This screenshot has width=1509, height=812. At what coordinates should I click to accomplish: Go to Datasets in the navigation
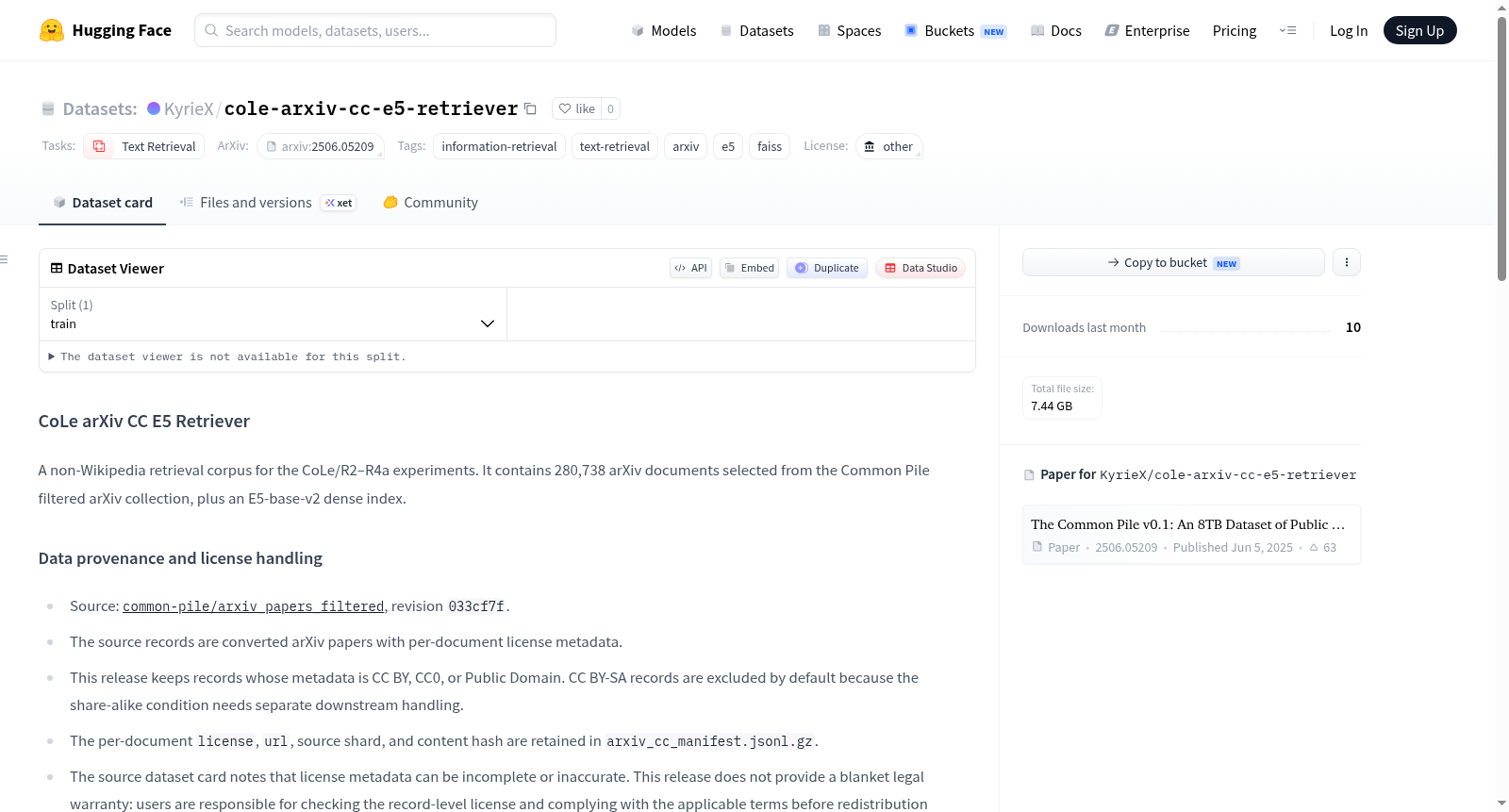click(x=756, y=30)
